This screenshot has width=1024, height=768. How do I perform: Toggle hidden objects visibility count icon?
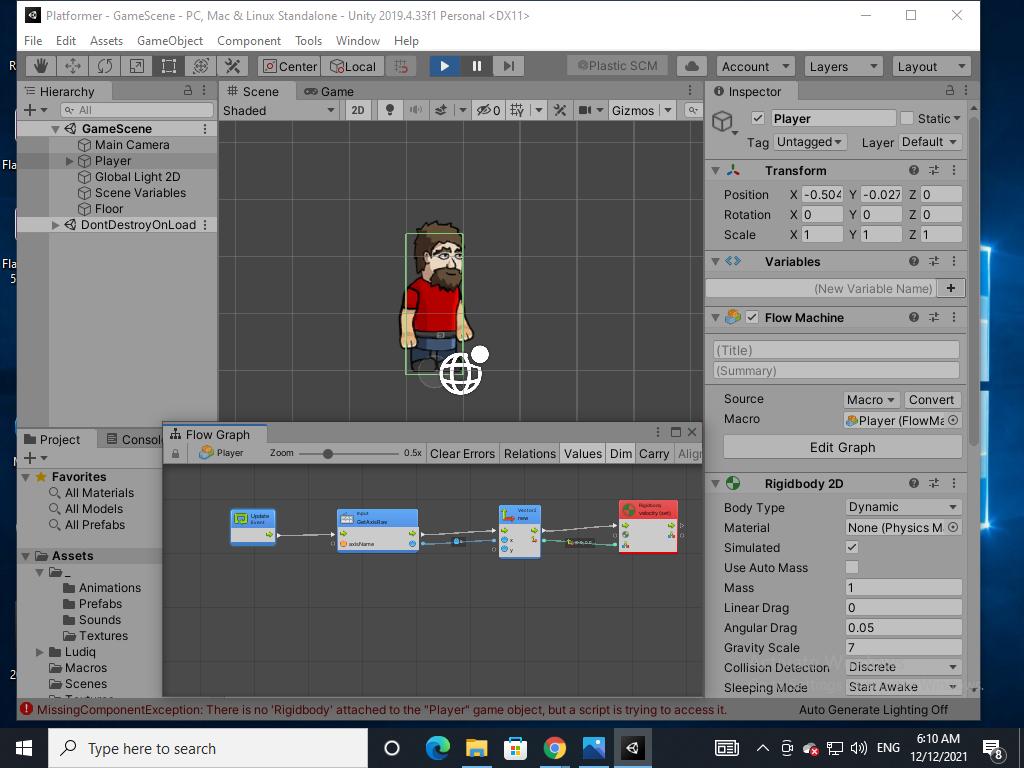pyautogui.click(x=488, y=110)
